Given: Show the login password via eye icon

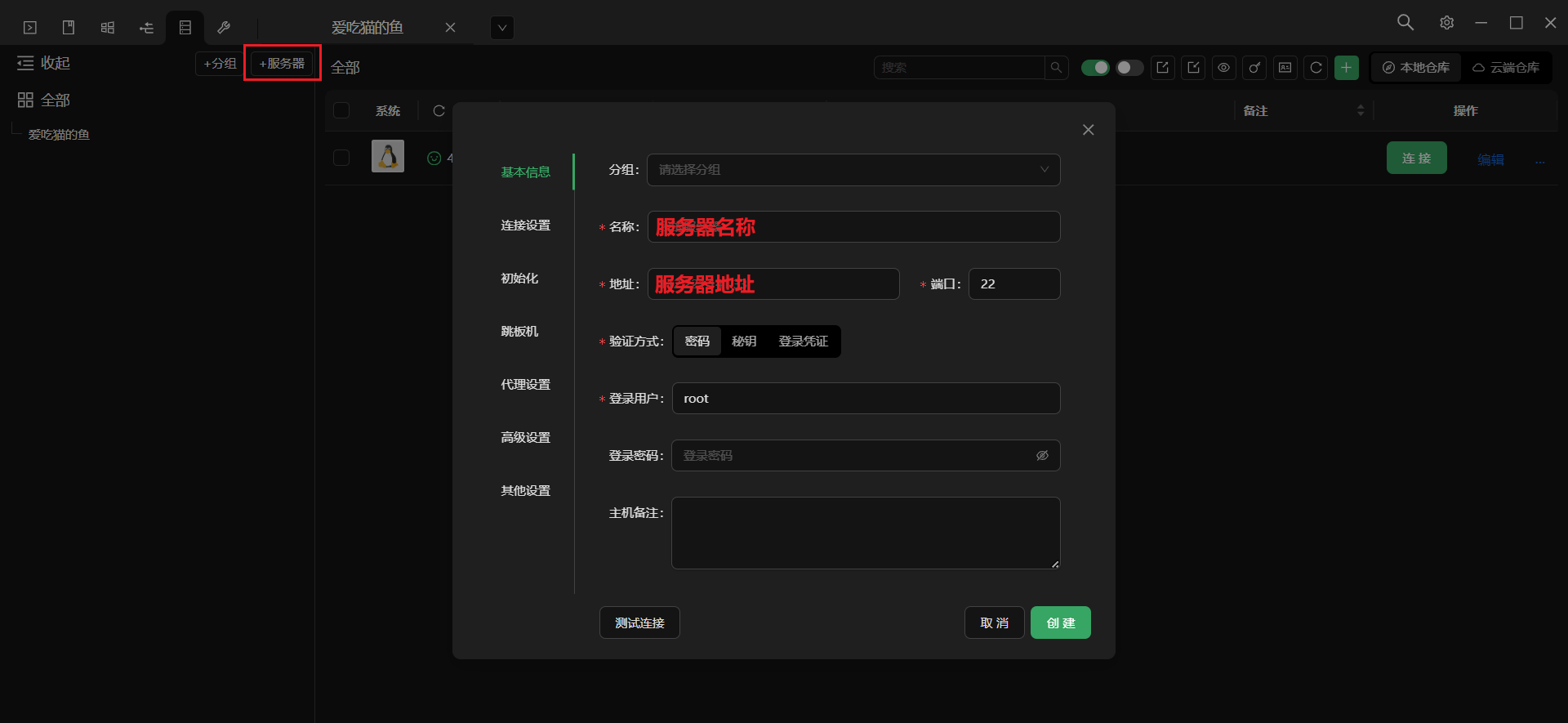Looking at the screenshot, I should click(1042, 456).
